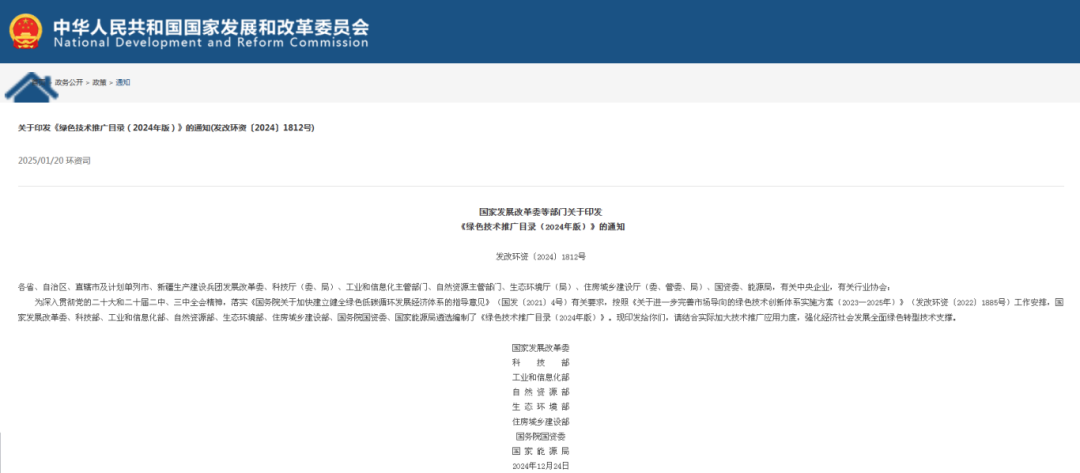Click the signature line 国家能源局
The height and width of the screenshot is (473, 1080).
tap(540, 452)
